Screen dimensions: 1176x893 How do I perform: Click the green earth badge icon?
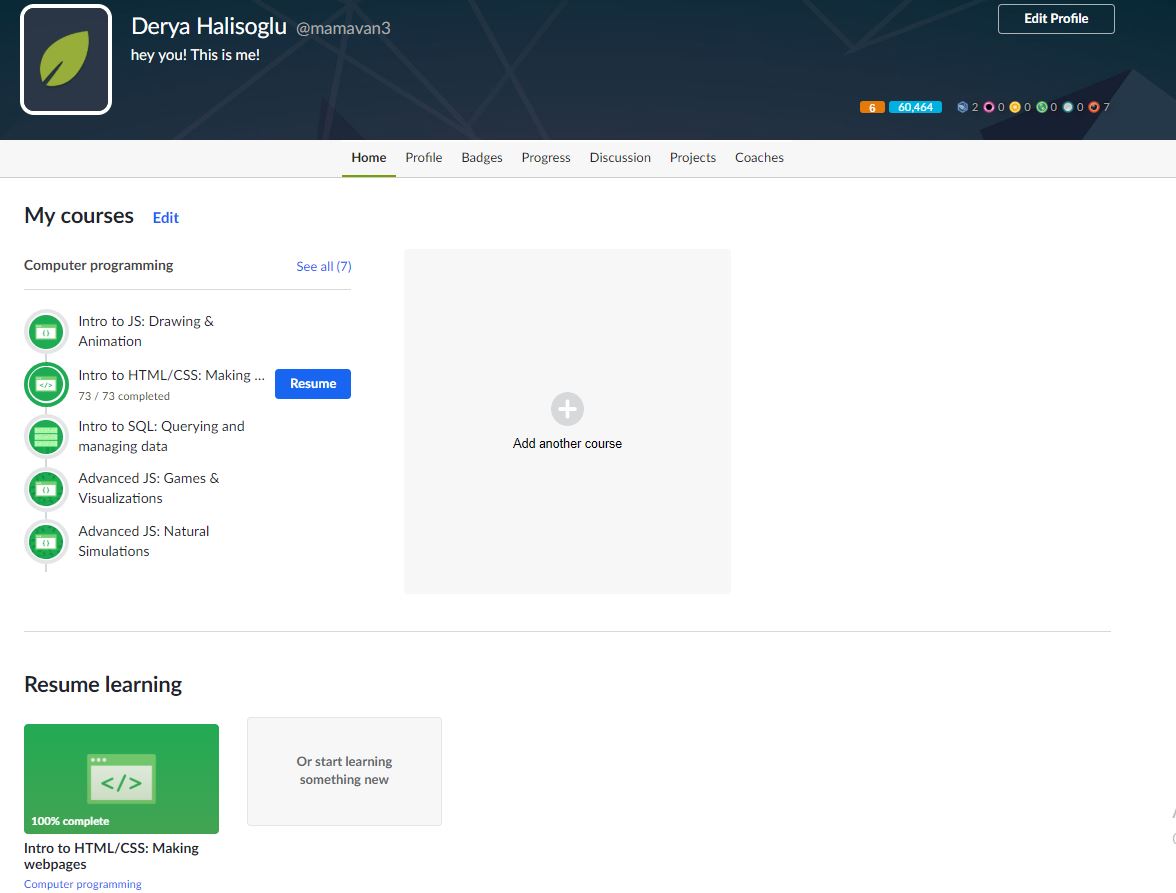pyautogui.click(x=1041, y=107)
